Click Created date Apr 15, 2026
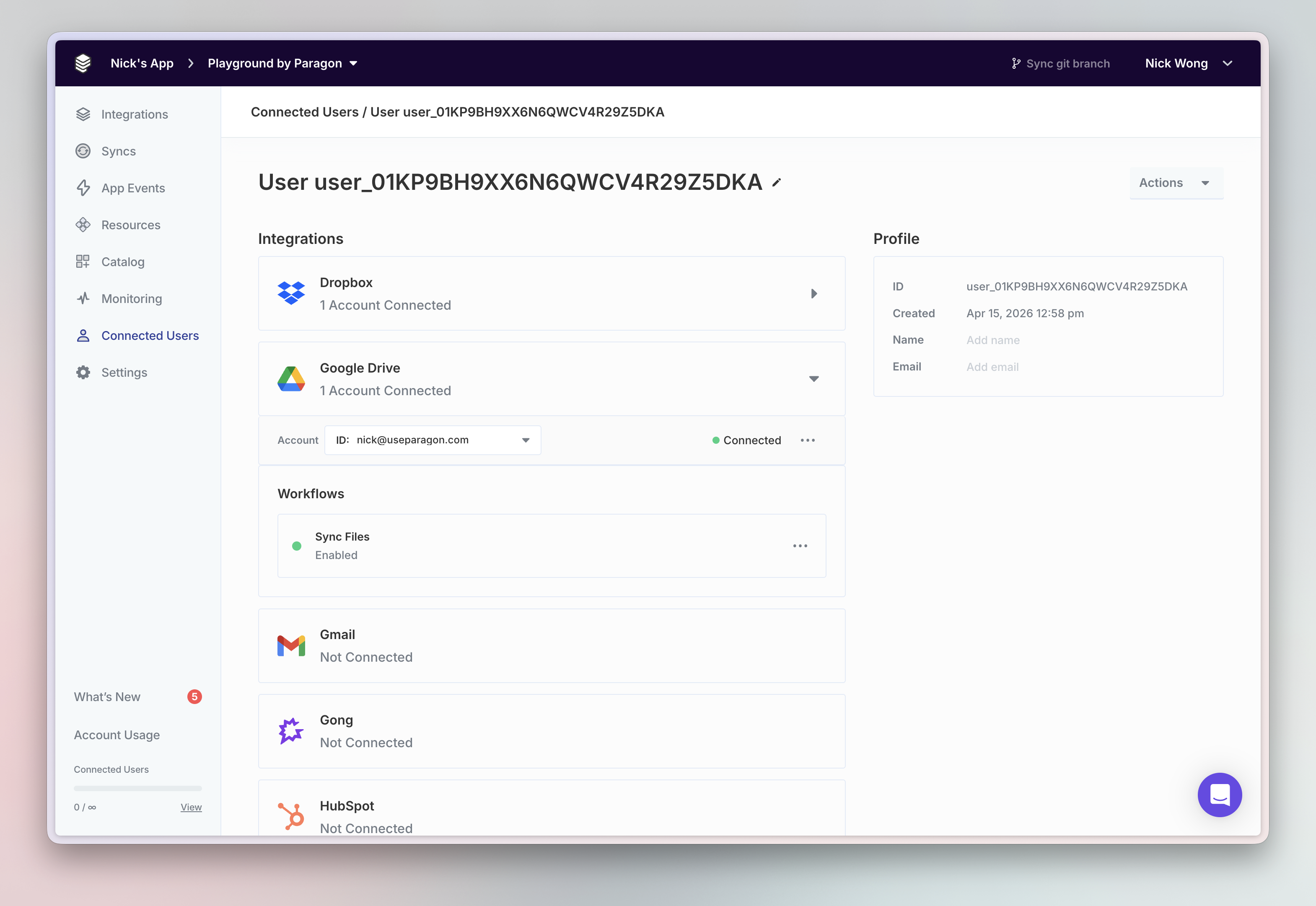This screenshot has width=1316, height=906. [x=1025, y=313]
